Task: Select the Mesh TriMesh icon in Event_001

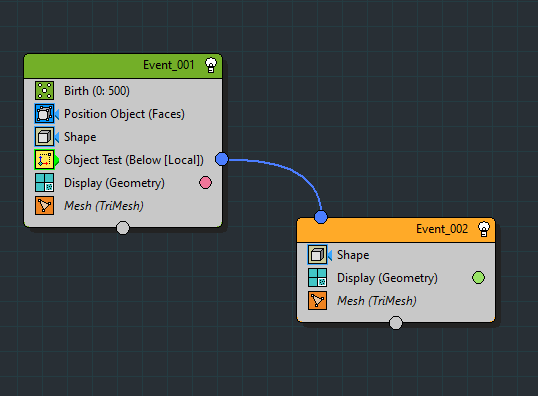Action: tap(44, 206)
